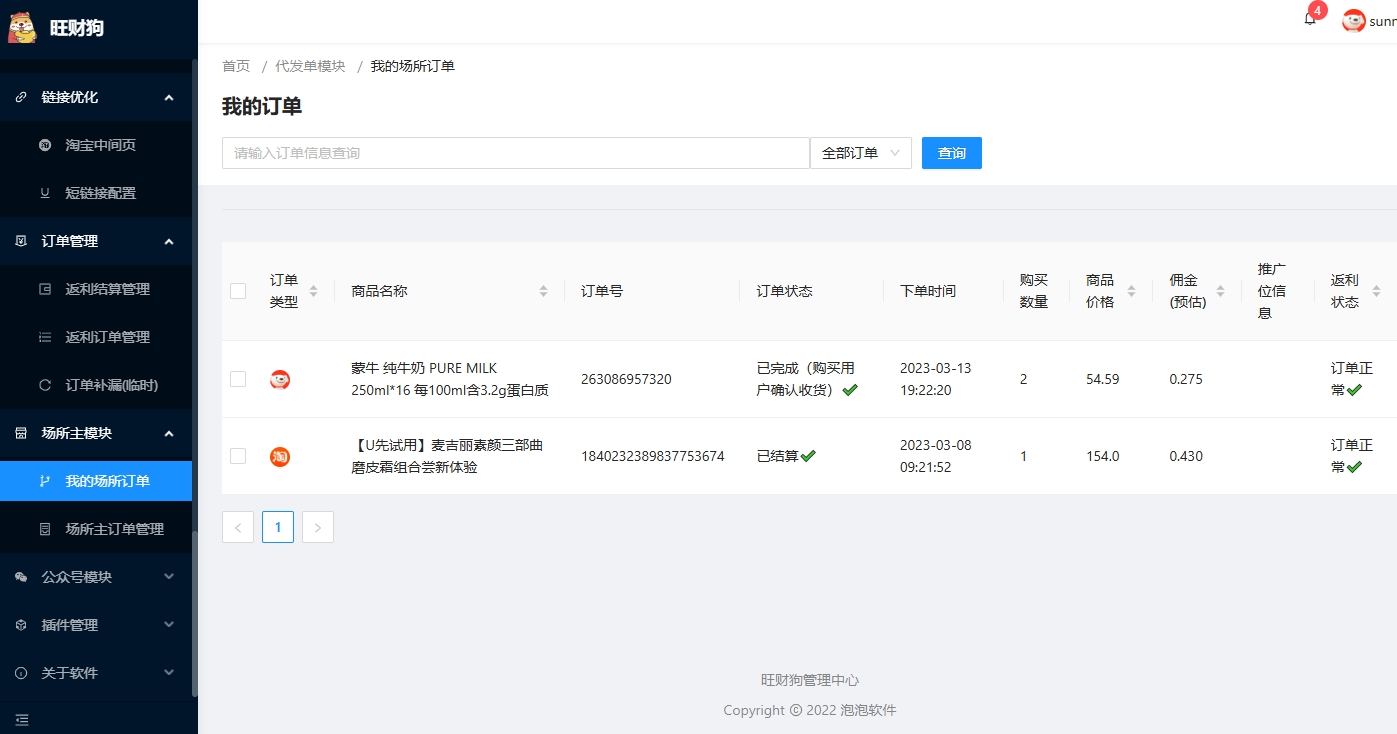
Task: Toggle the select-all checkbox in table header
Action: (238, 291)
